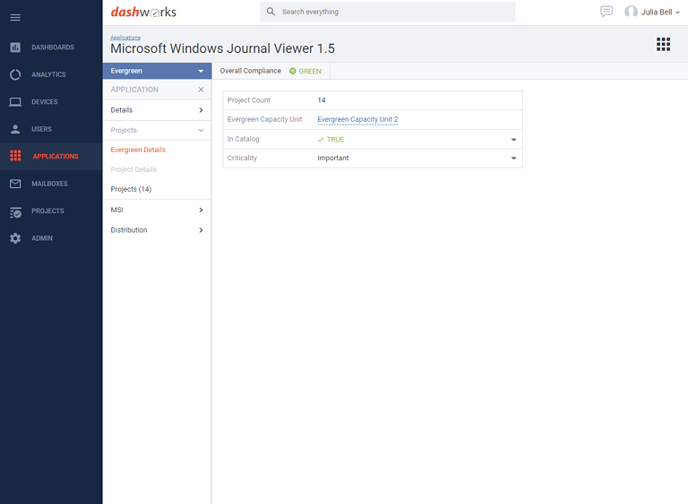Image resolution: width=688 pixels, height=504 pixels.
Task: Collapse the Projects section chevron
Action: (x=201, y=130)
